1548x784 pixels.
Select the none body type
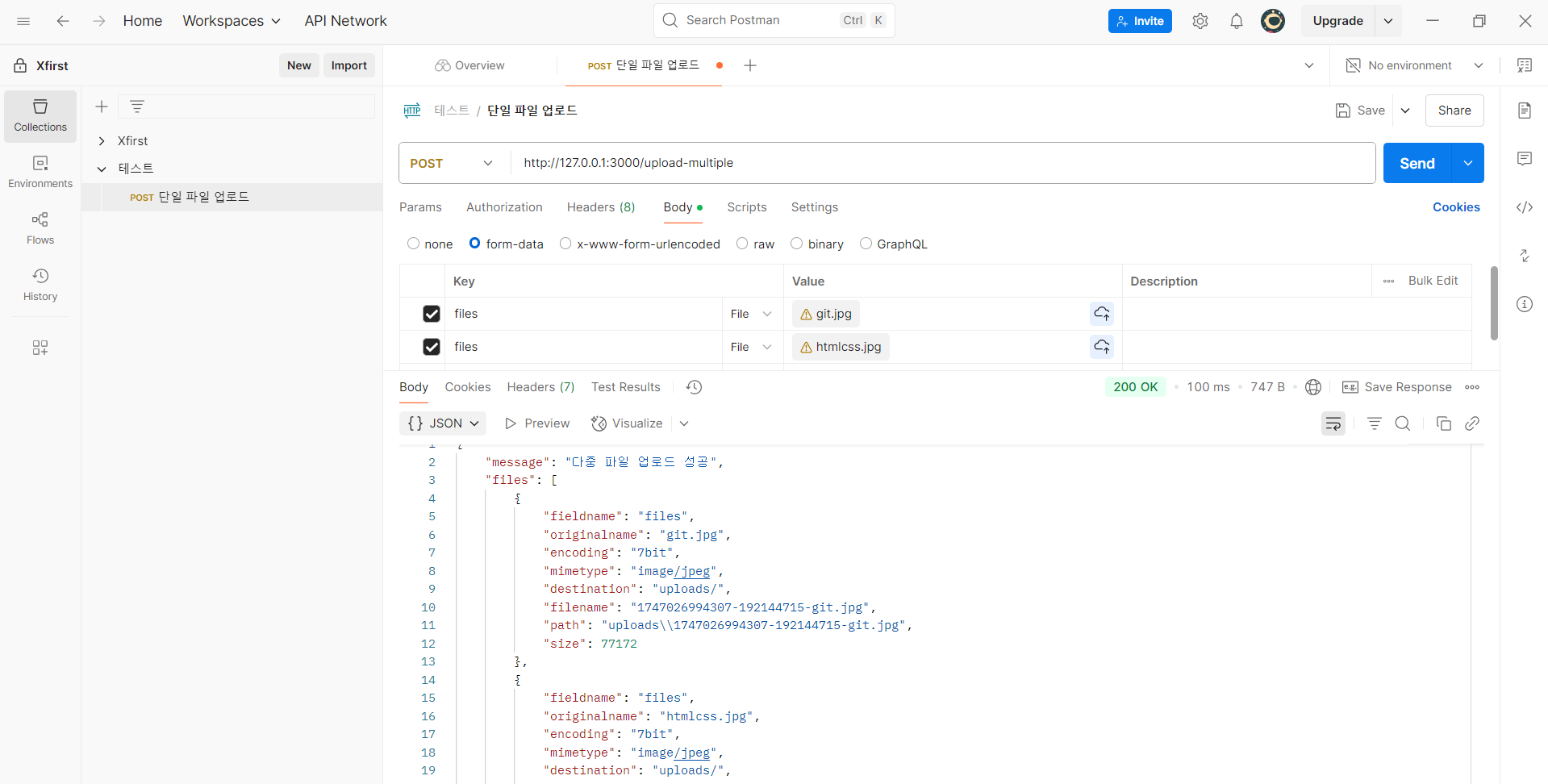click(x=414, y=244)
